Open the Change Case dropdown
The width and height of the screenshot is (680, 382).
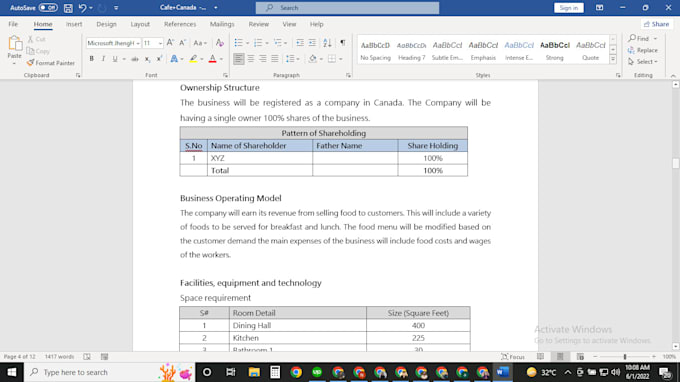click(200, 43)
